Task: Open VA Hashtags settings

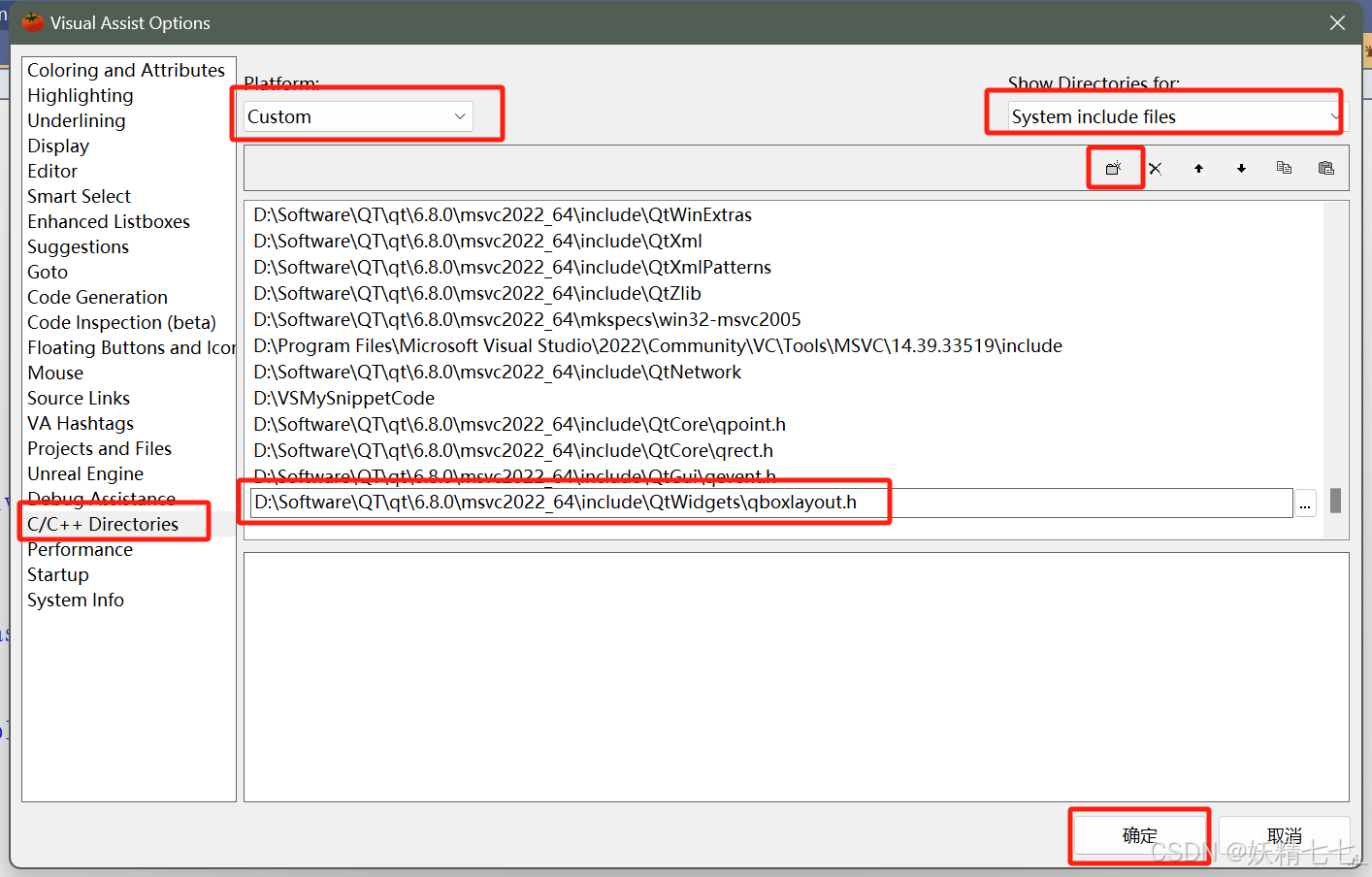Action: [x=81, y=423]
